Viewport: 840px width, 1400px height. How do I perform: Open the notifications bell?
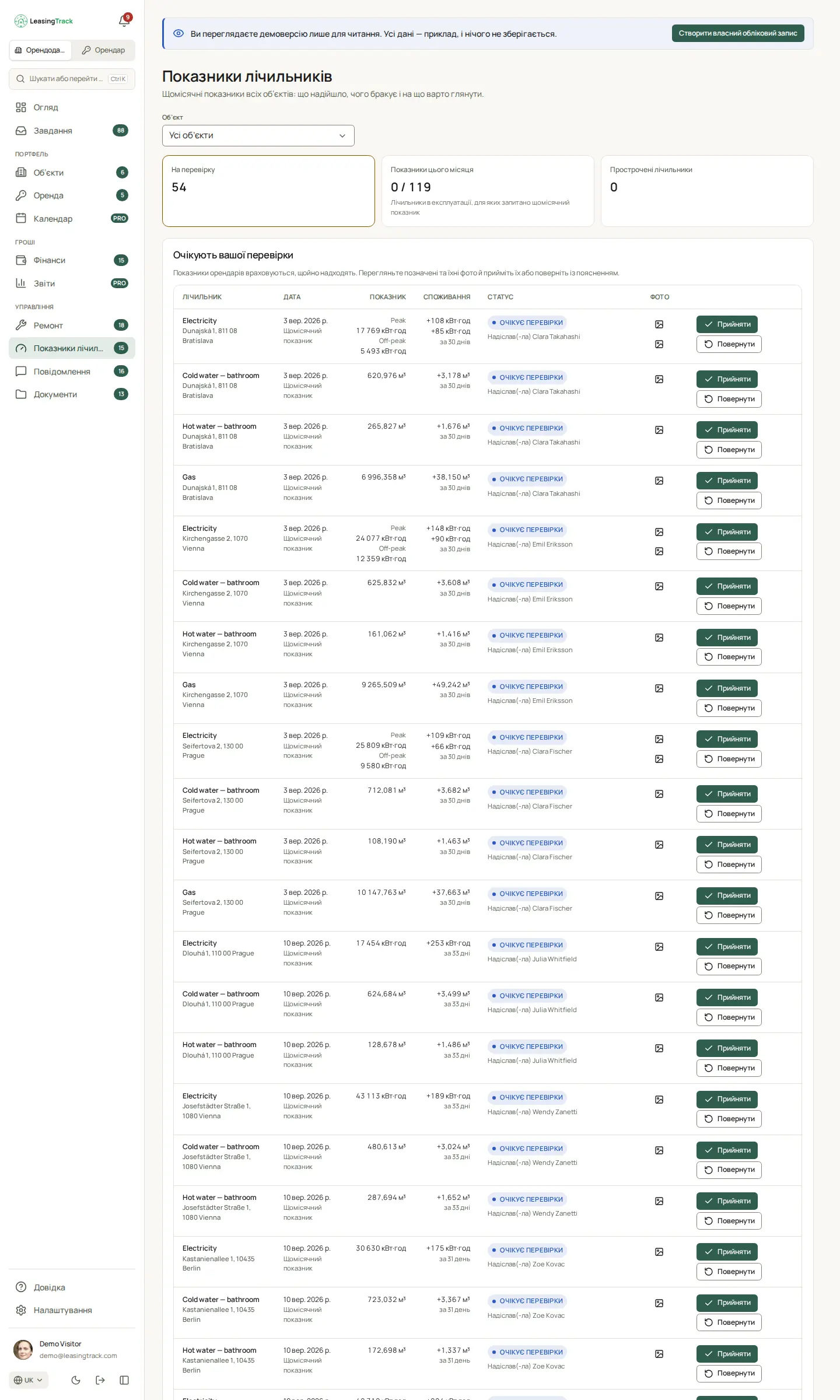click(124, 21)
